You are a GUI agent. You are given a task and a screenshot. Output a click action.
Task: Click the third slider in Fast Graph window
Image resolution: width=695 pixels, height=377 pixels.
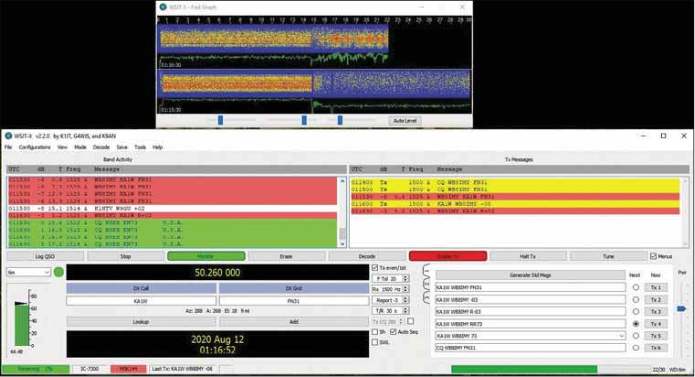click(340, 120)
